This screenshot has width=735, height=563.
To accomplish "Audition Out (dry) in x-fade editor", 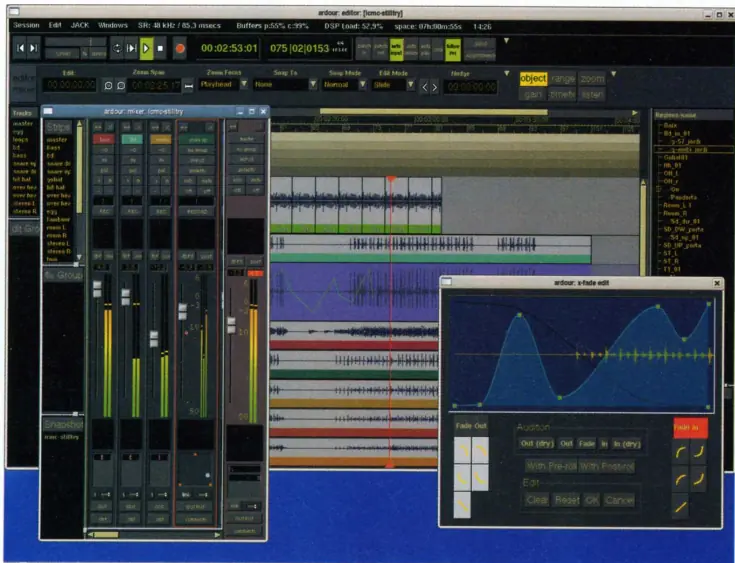I will pos(537,443).
